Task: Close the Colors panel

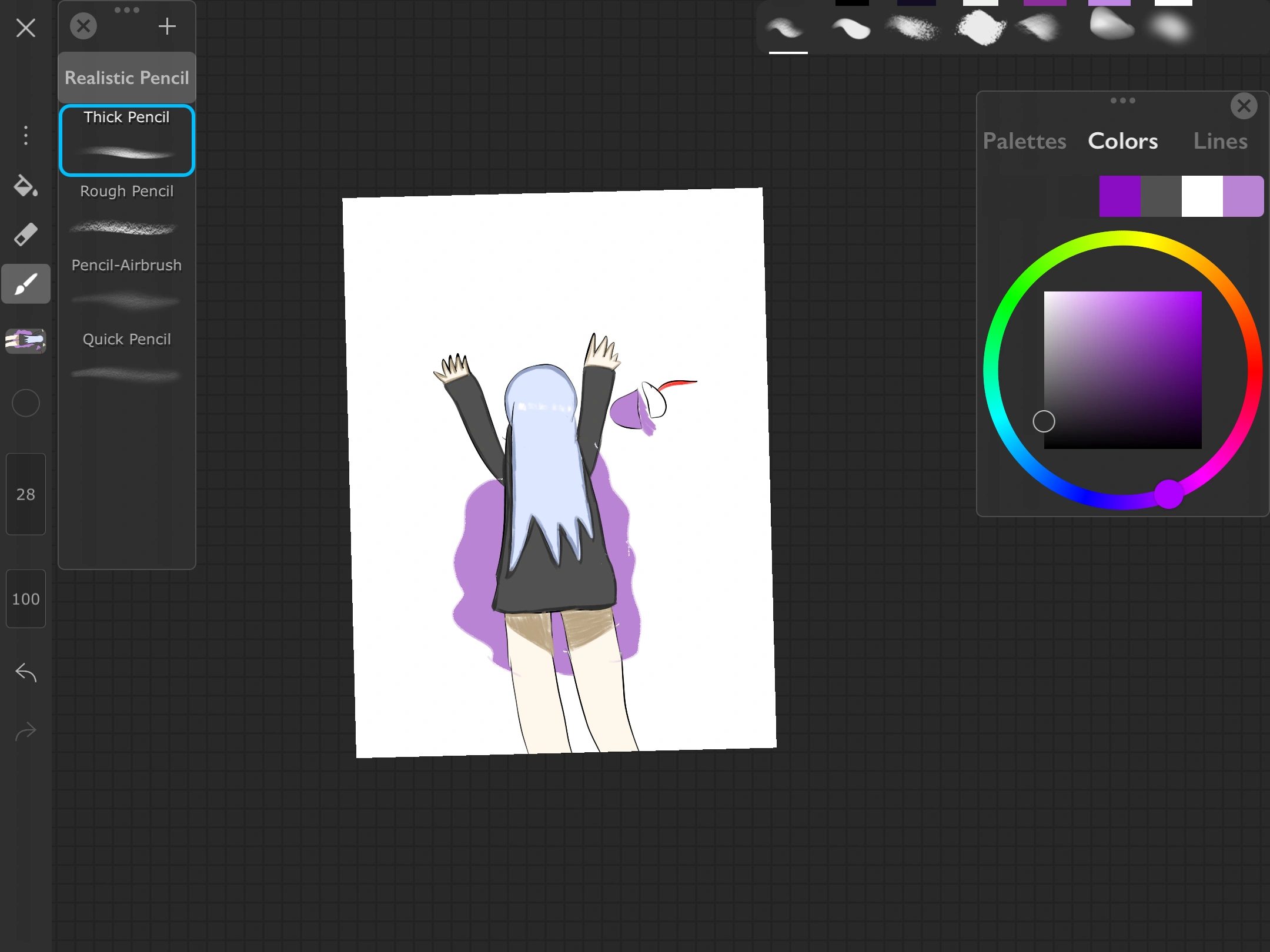Action: click(x=1244, y=106)
